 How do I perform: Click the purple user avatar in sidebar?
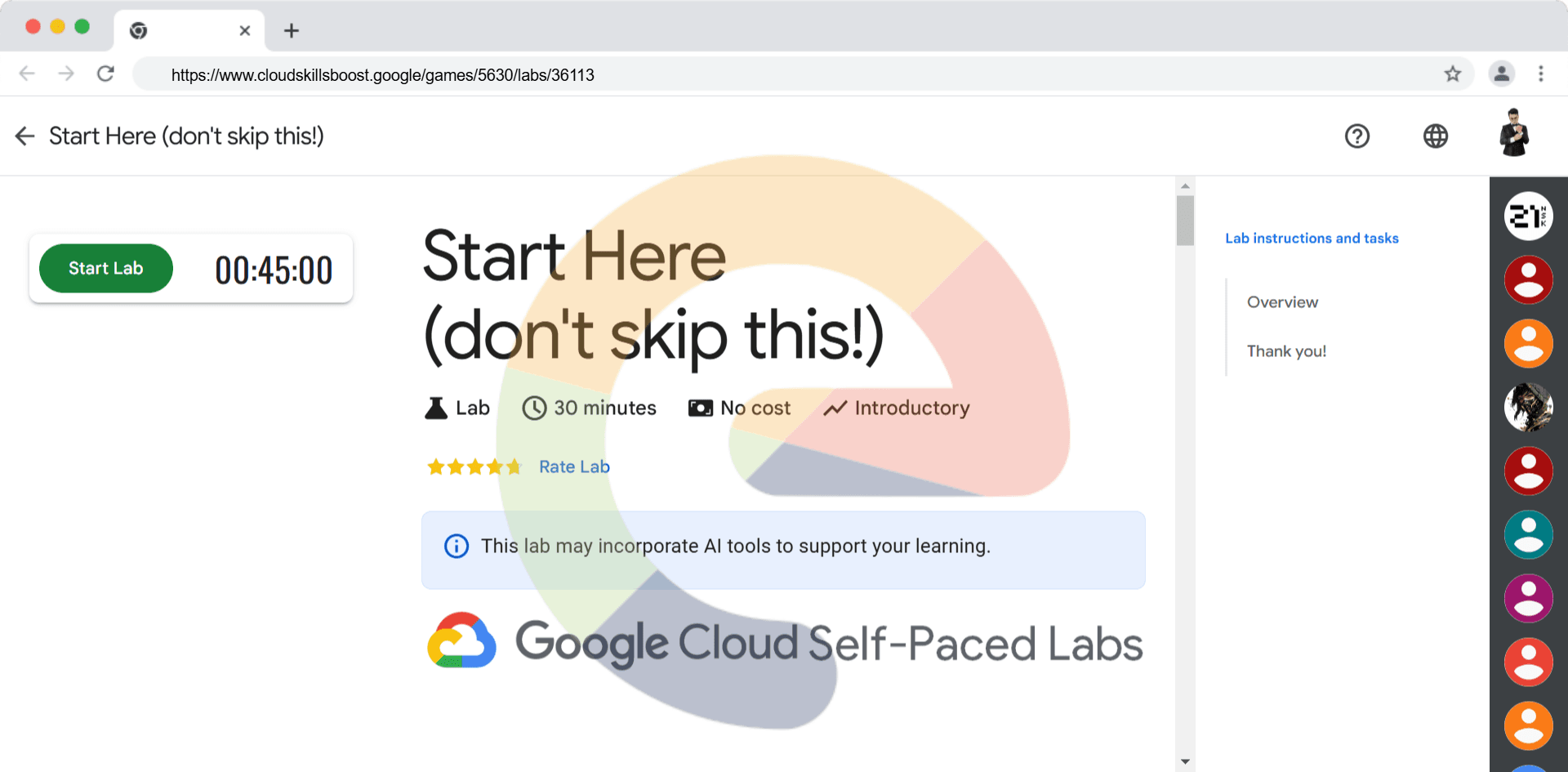(1528, 599)
